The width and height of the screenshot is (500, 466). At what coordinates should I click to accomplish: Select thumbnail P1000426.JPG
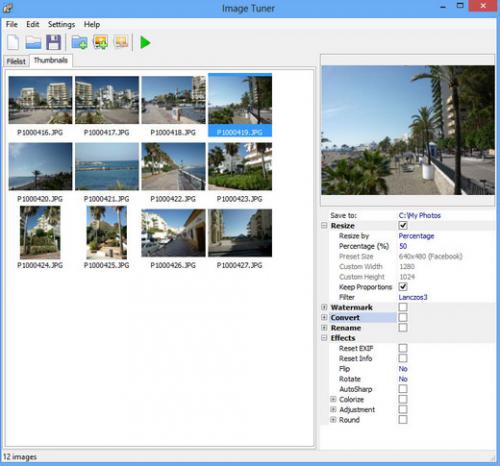(x=173, y=239)
